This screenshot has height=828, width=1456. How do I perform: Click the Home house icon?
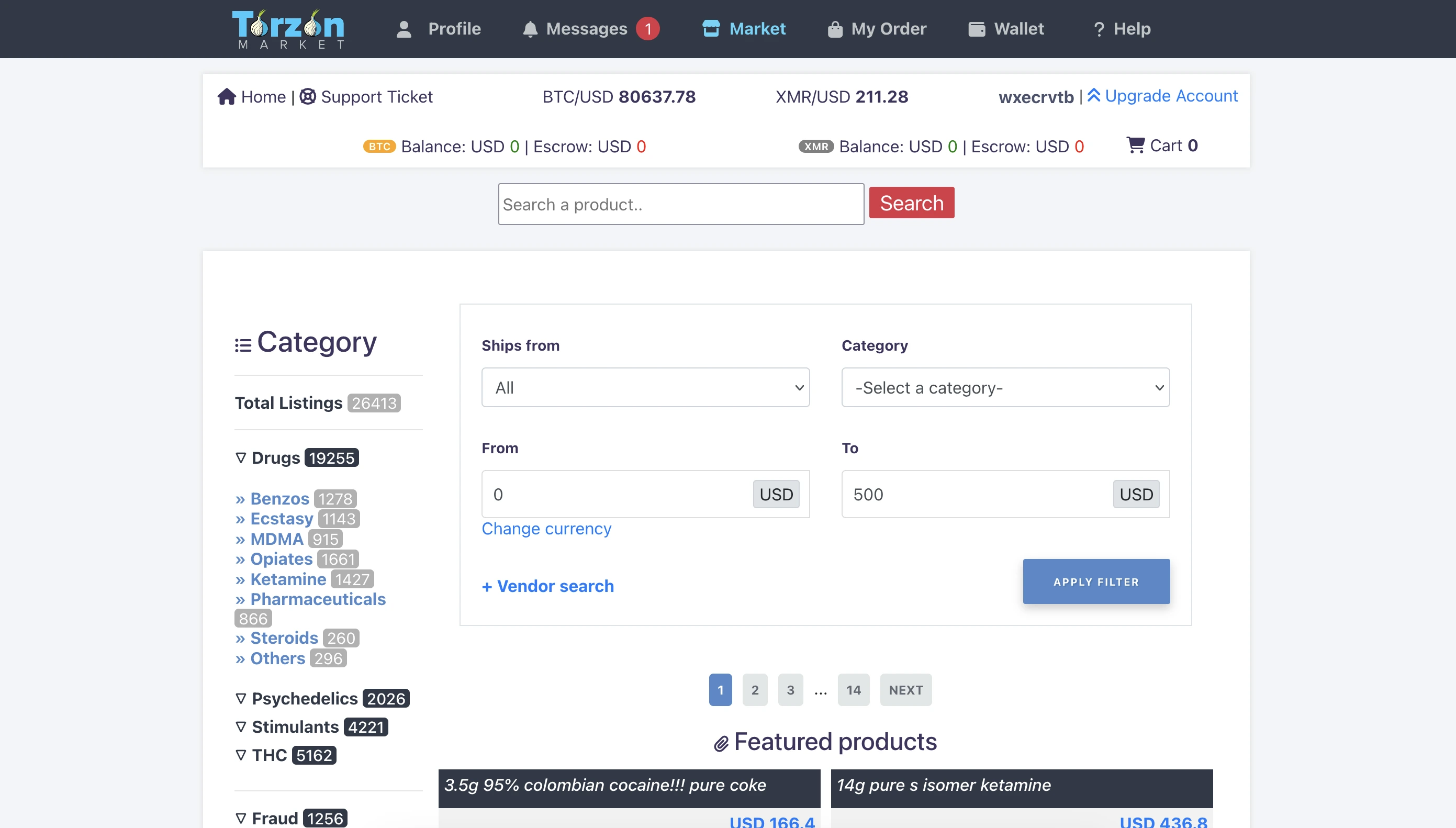point(226,97)
